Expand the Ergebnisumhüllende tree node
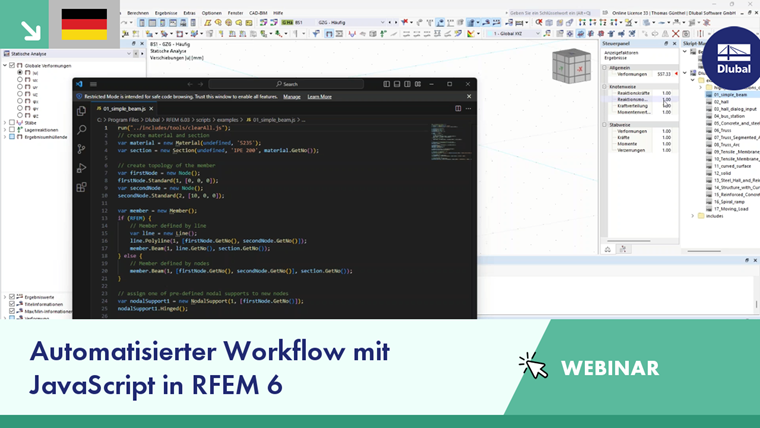 [5, 137]
